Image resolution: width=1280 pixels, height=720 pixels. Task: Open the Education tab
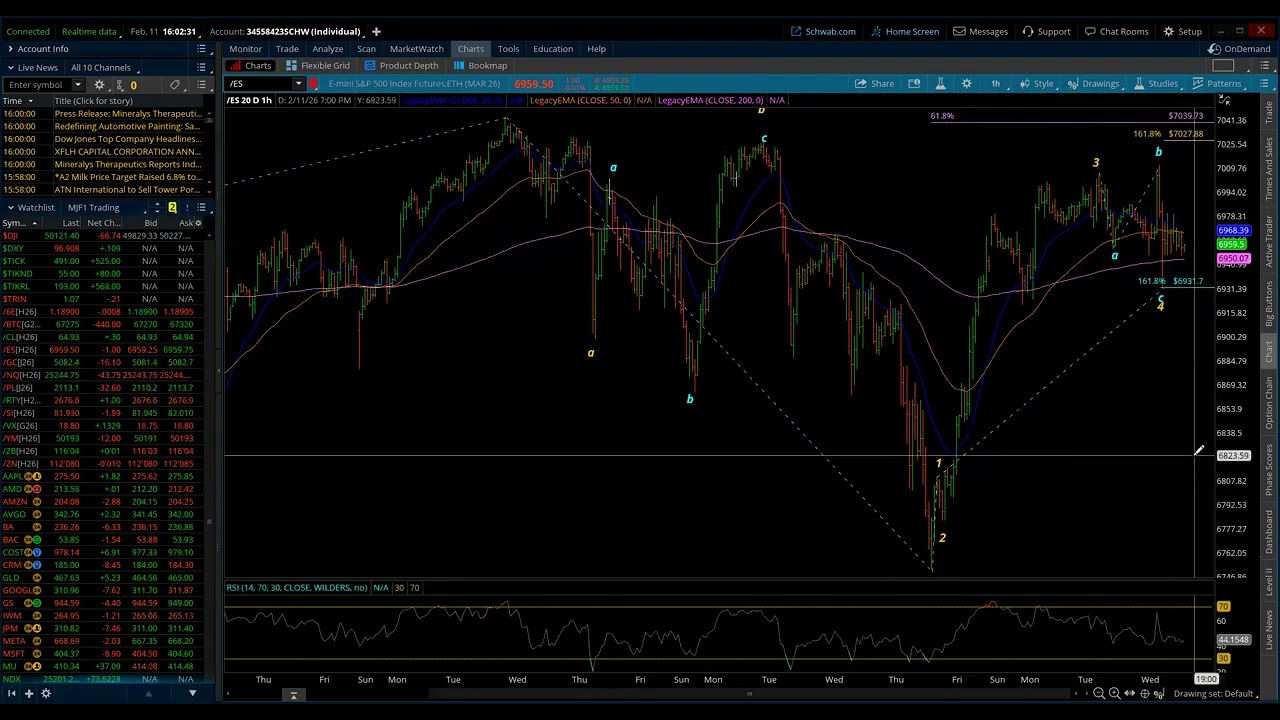click(553, 49)
